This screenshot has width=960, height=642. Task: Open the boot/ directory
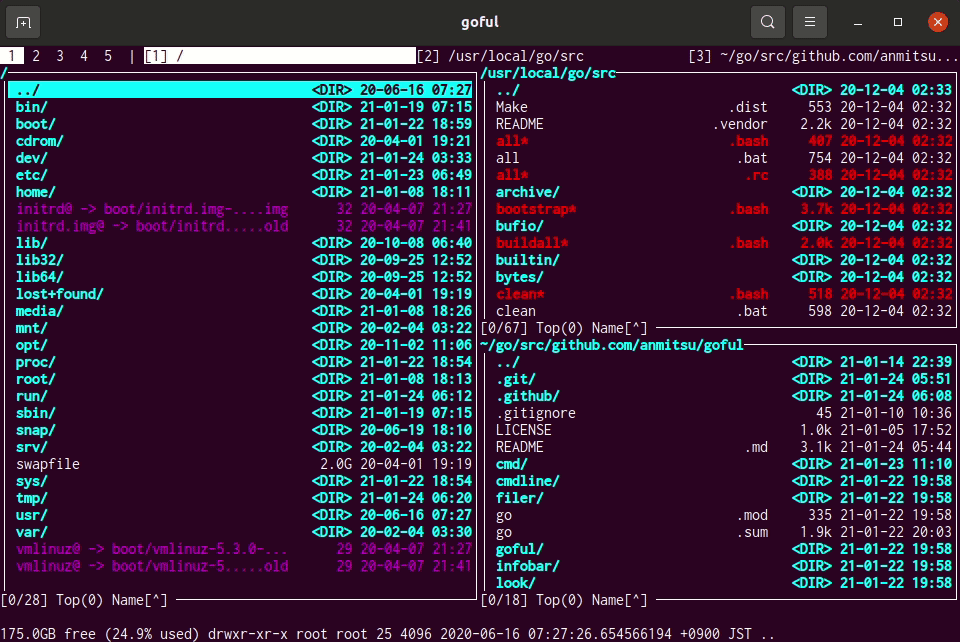(244, 124)
